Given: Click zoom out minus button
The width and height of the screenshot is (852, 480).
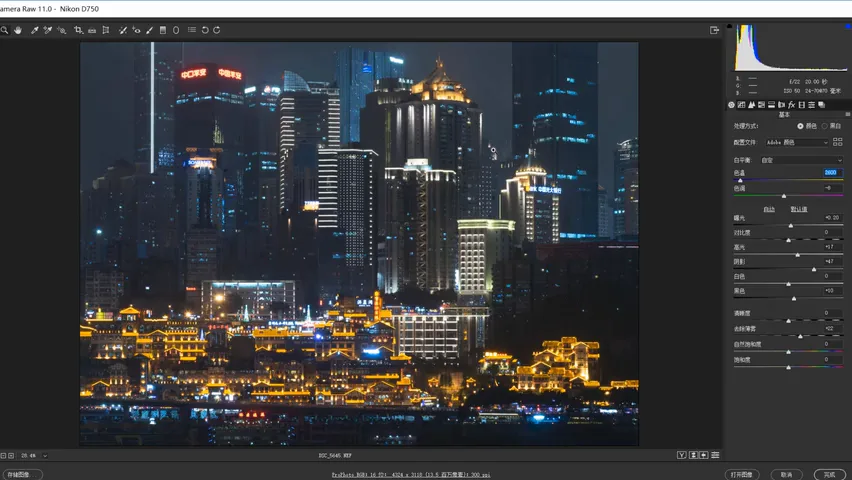Looking at the screenshot, I should point(3,456).
